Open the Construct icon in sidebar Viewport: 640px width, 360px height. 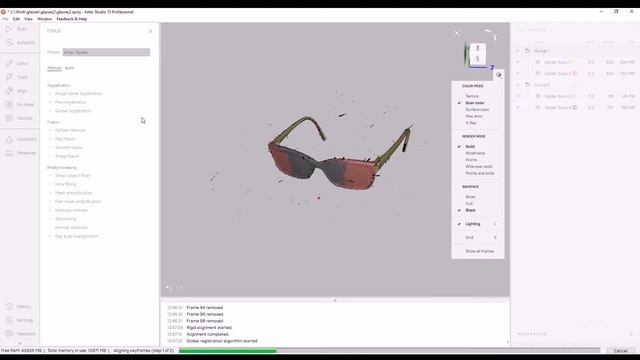[9, 139]
